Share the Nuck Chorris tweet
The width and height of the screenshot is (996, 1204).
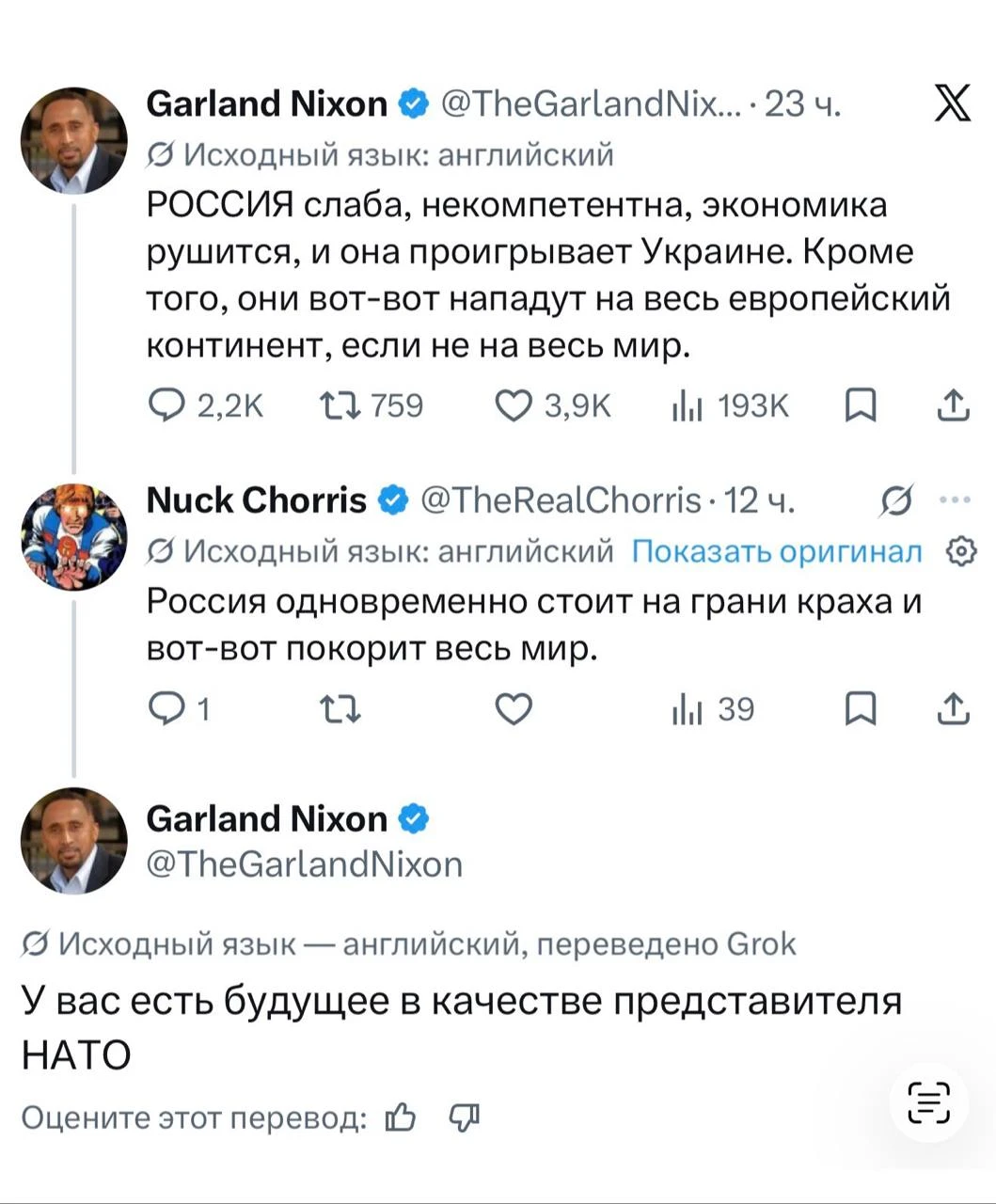[x=953, y=708]
